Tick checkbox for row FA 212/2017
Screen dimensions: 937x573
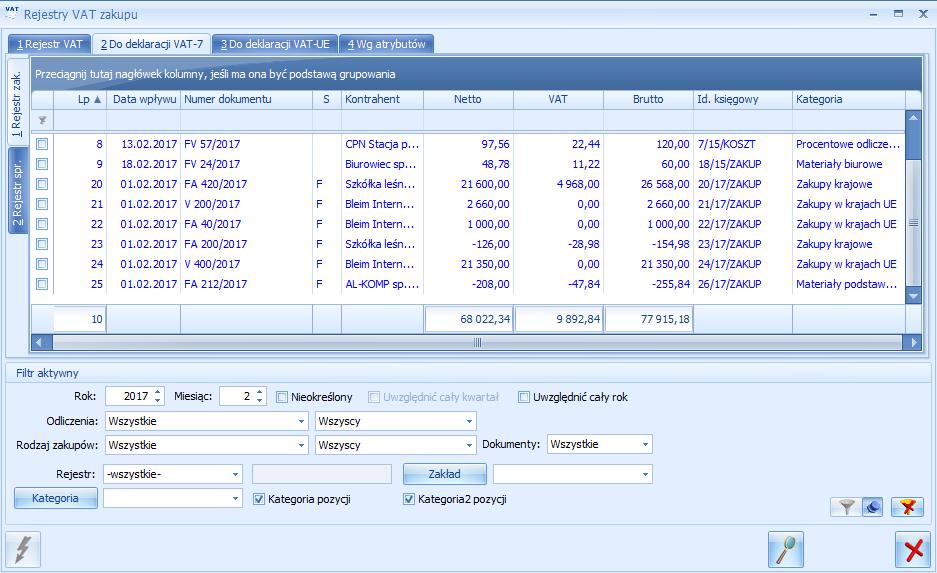[42, 284]
